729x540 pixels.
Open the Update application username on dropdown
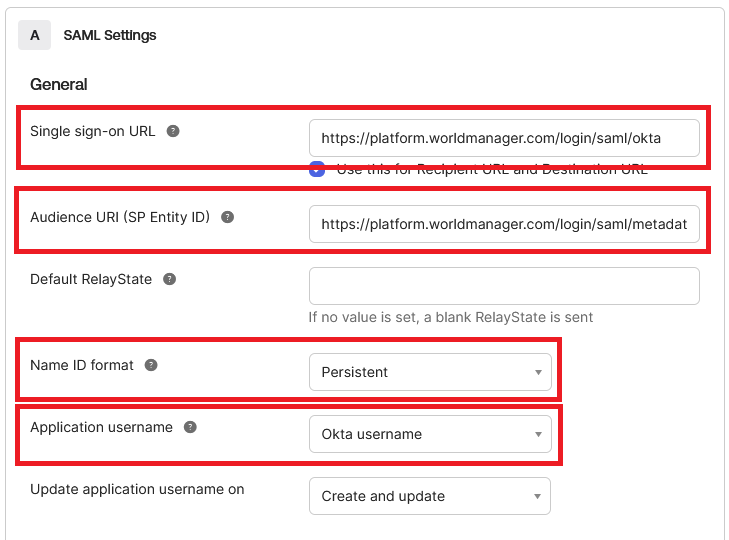(430, 496)
